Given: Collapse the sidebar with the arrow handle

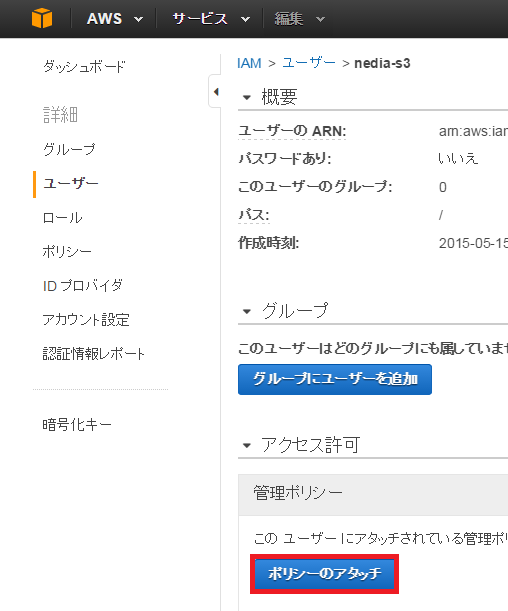Looking at the screenshot, I should (x=215, y=92).
